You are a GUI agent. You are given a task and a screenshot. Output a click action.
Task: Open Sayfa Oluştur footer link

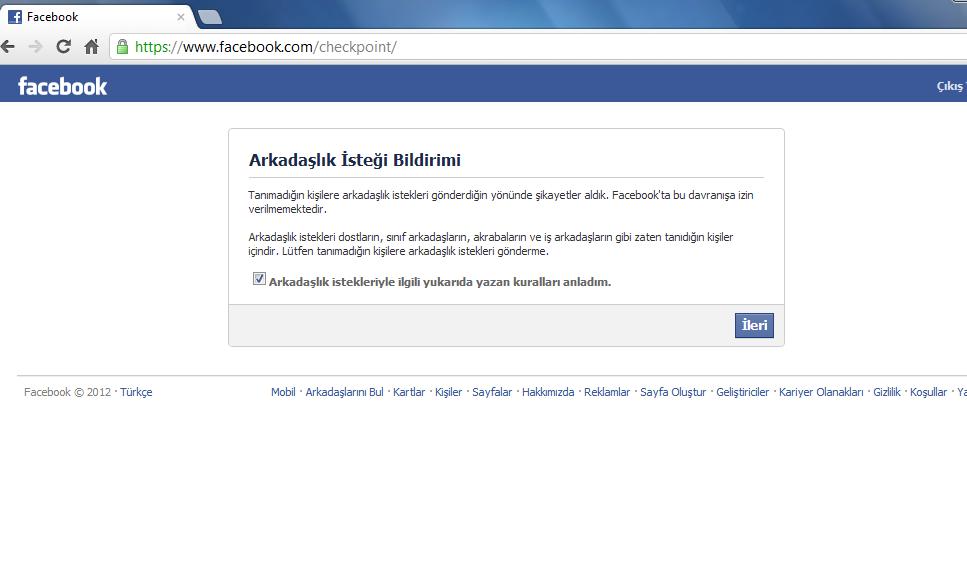click(x=673, y=392)
